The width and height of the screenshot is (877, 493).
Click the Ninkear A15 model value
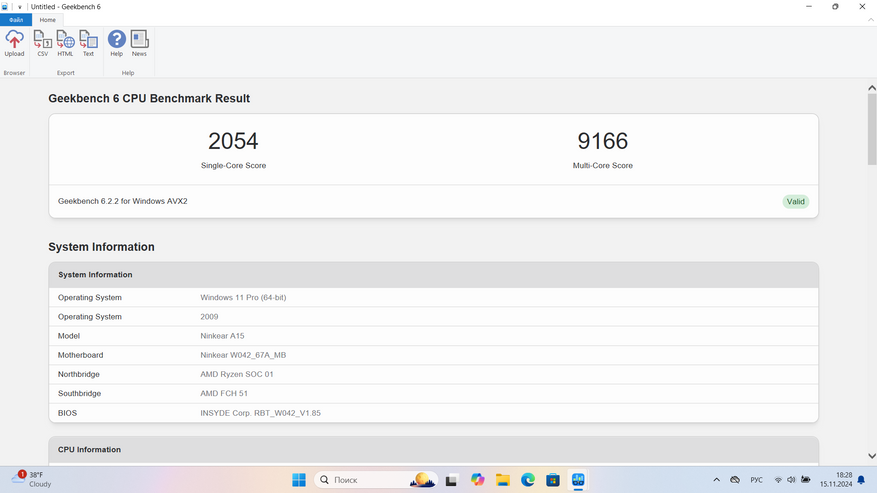tap(222, 336)
